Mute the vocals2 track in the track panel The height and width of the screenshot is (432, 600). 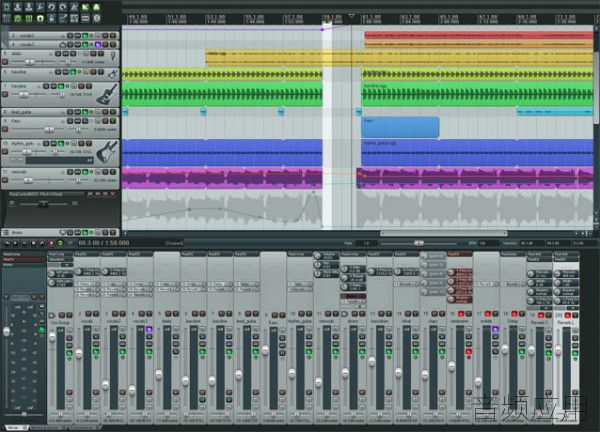click(x=105, y=36)
